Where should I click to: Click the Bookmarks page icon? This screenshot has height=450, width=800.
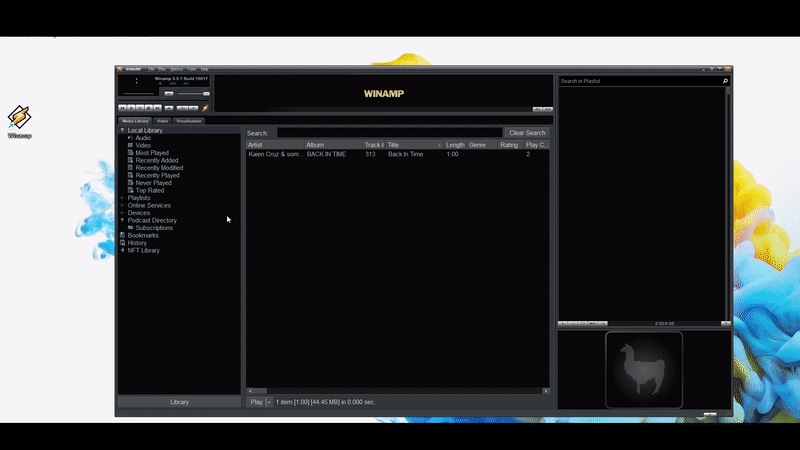pos(122,235)
